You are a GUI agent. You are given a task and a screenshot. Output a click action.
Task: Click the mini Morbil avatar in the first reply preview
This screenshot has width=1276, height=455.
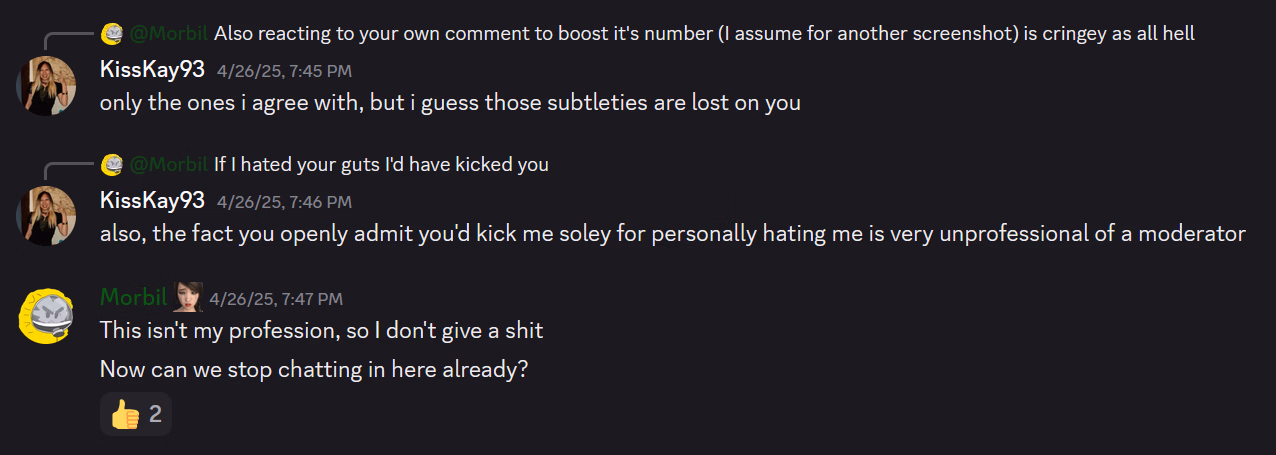[x=112, y=34]
